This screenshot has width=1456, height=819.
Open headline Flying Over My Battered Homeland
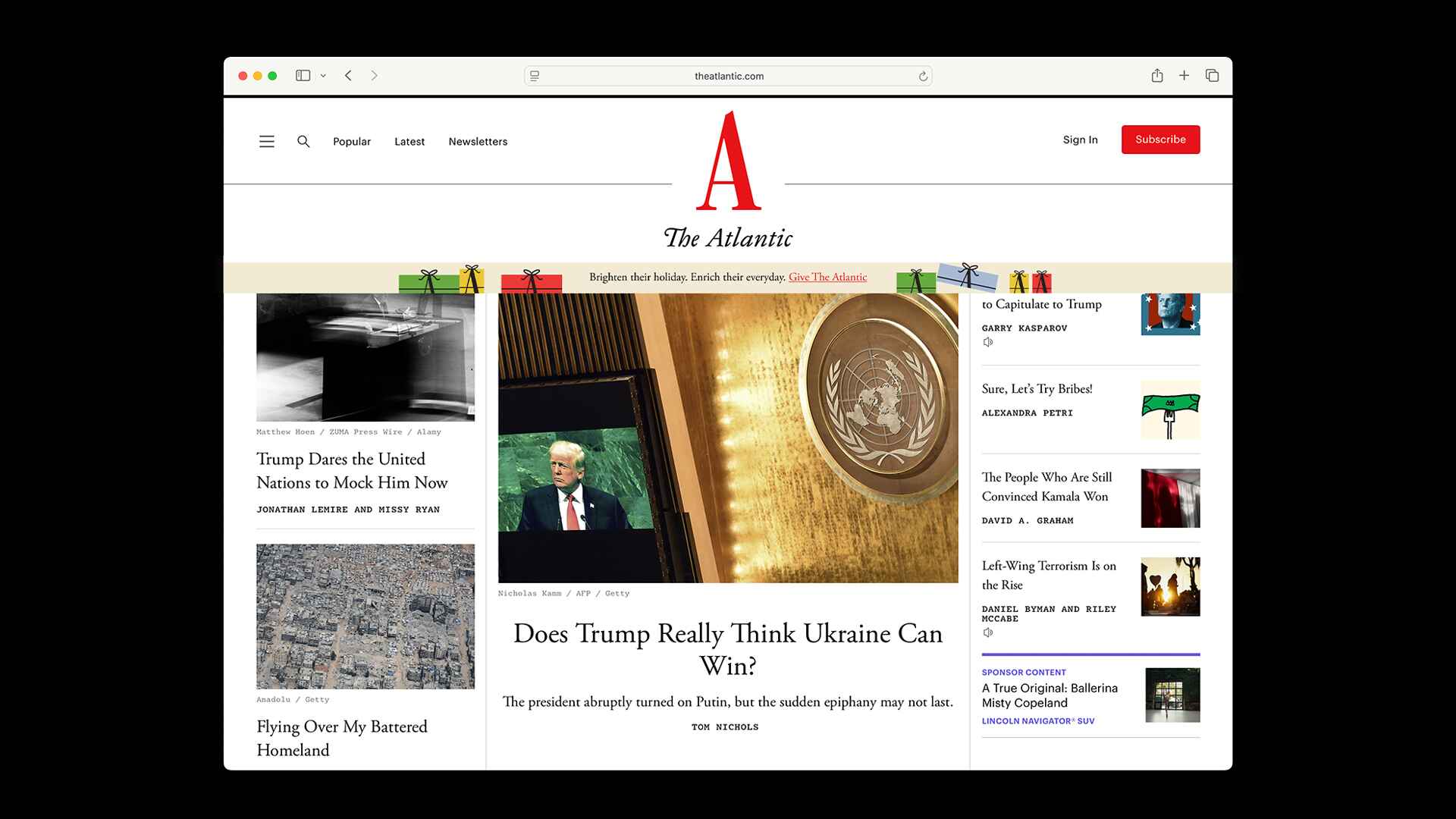tap(342, 738)
